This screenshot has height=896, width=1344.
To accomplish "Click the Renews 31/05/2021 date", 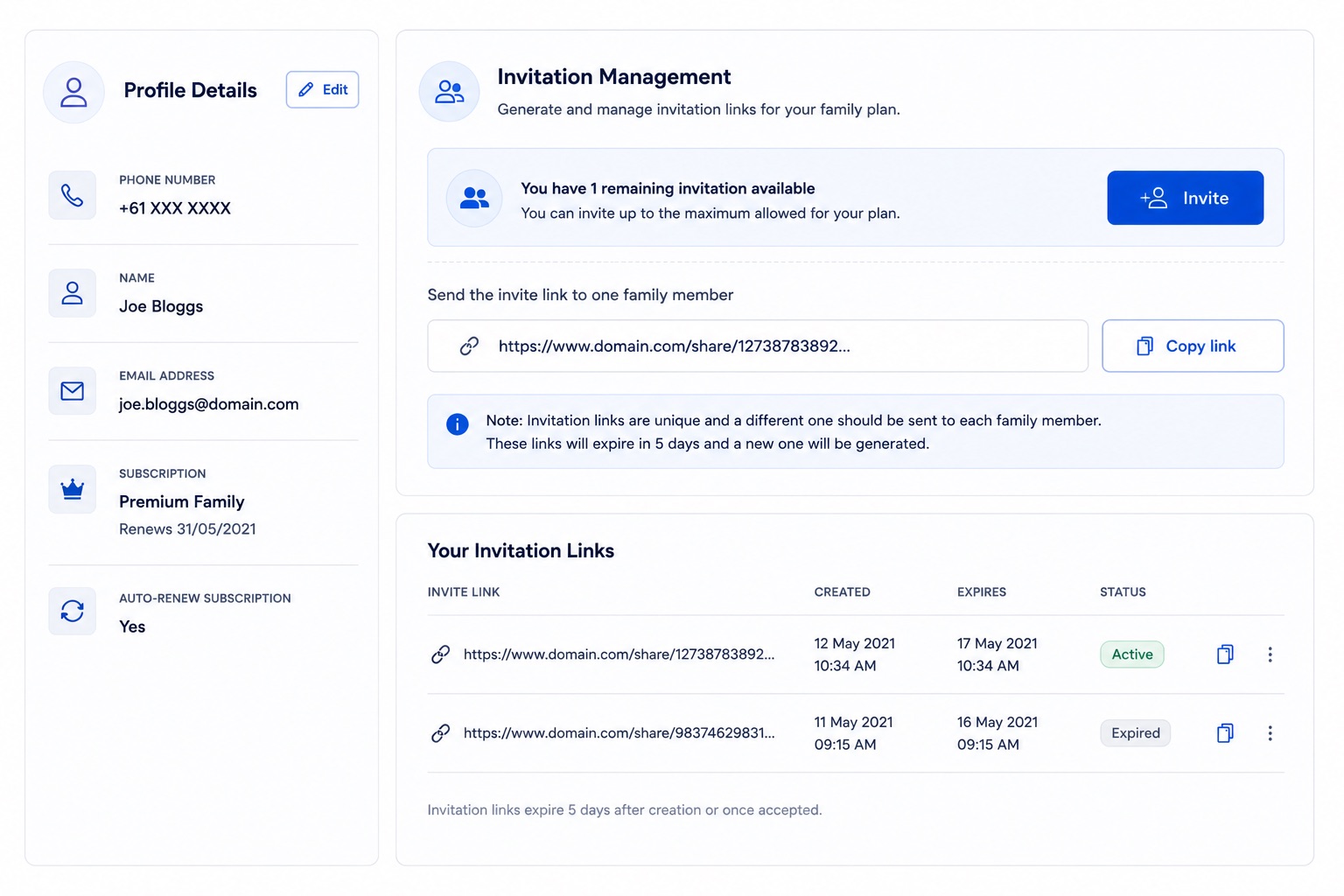I will coord(187,529).
